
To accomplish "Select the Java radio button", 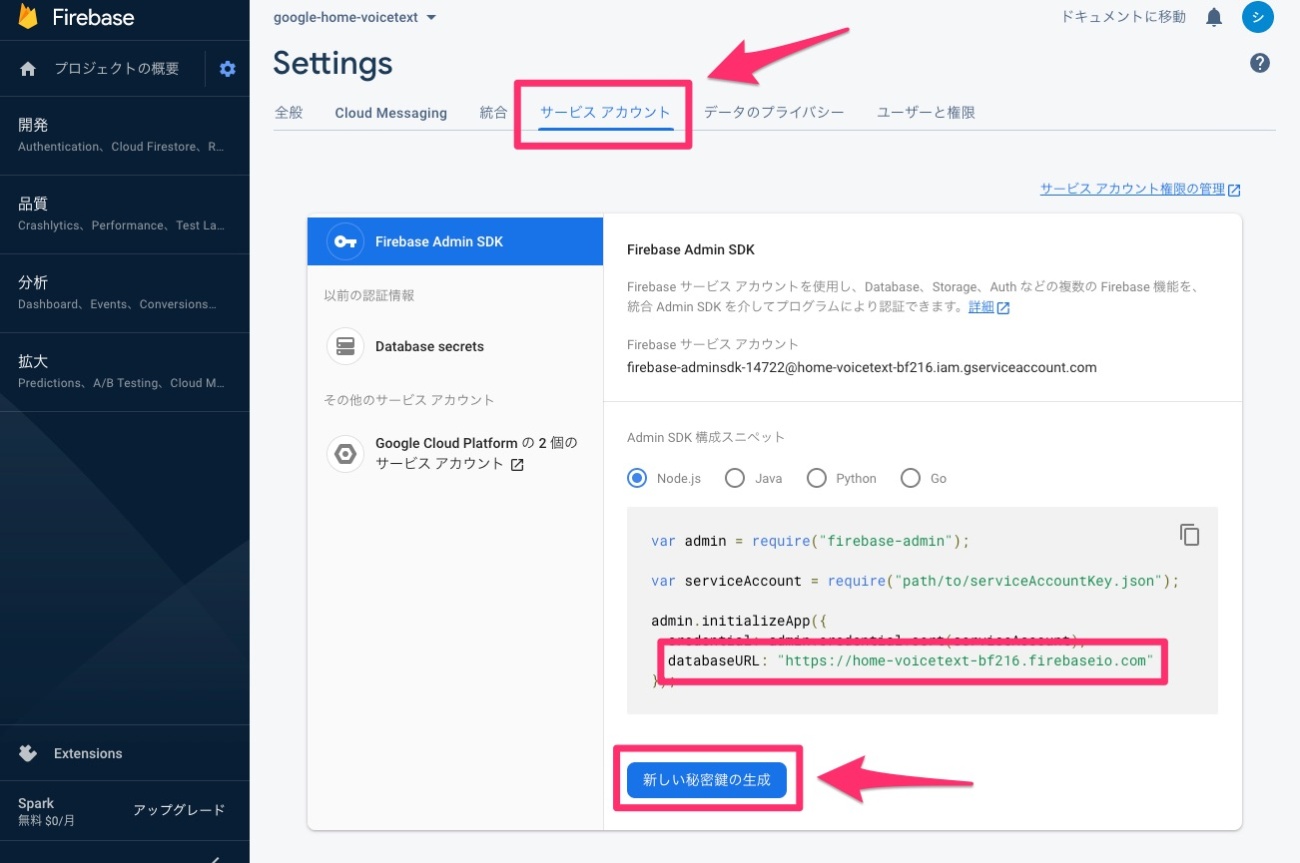I will coord(735,478).
